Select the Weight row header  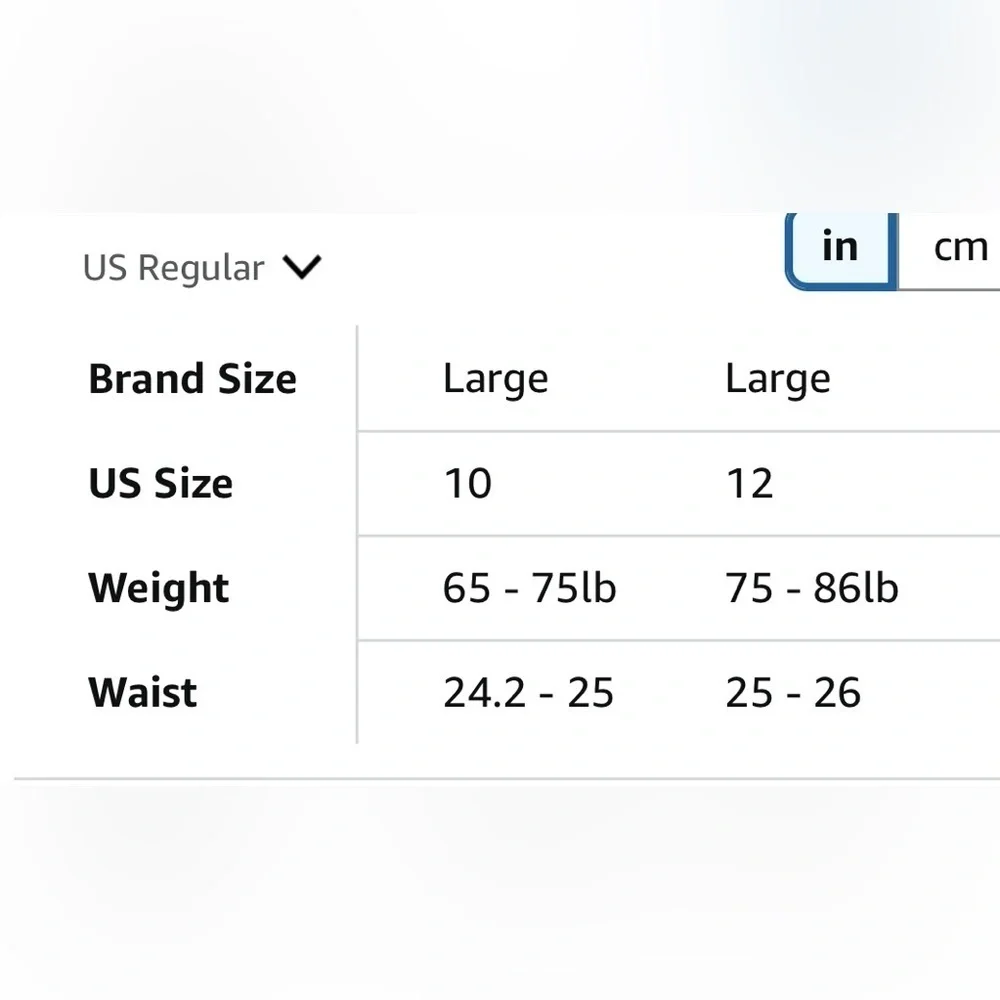159,588
